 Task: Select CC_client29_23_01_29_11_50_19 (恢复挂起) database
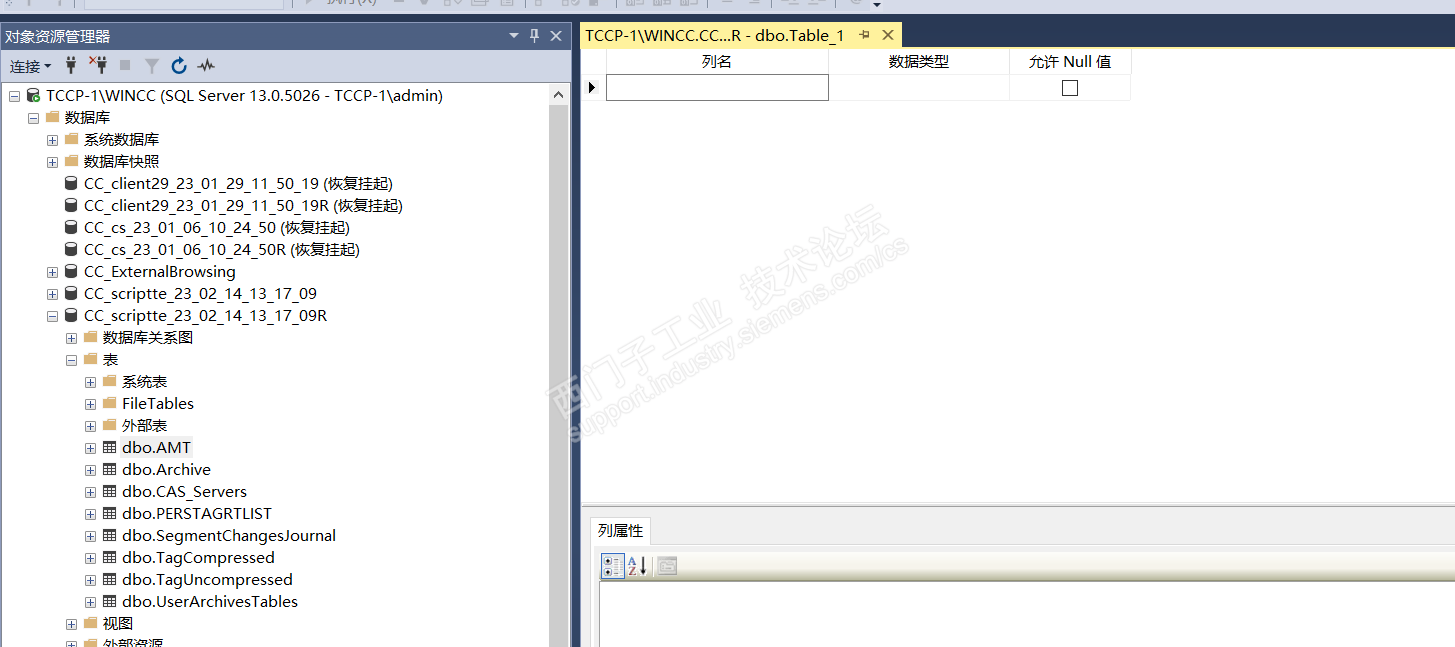point(238,184)
